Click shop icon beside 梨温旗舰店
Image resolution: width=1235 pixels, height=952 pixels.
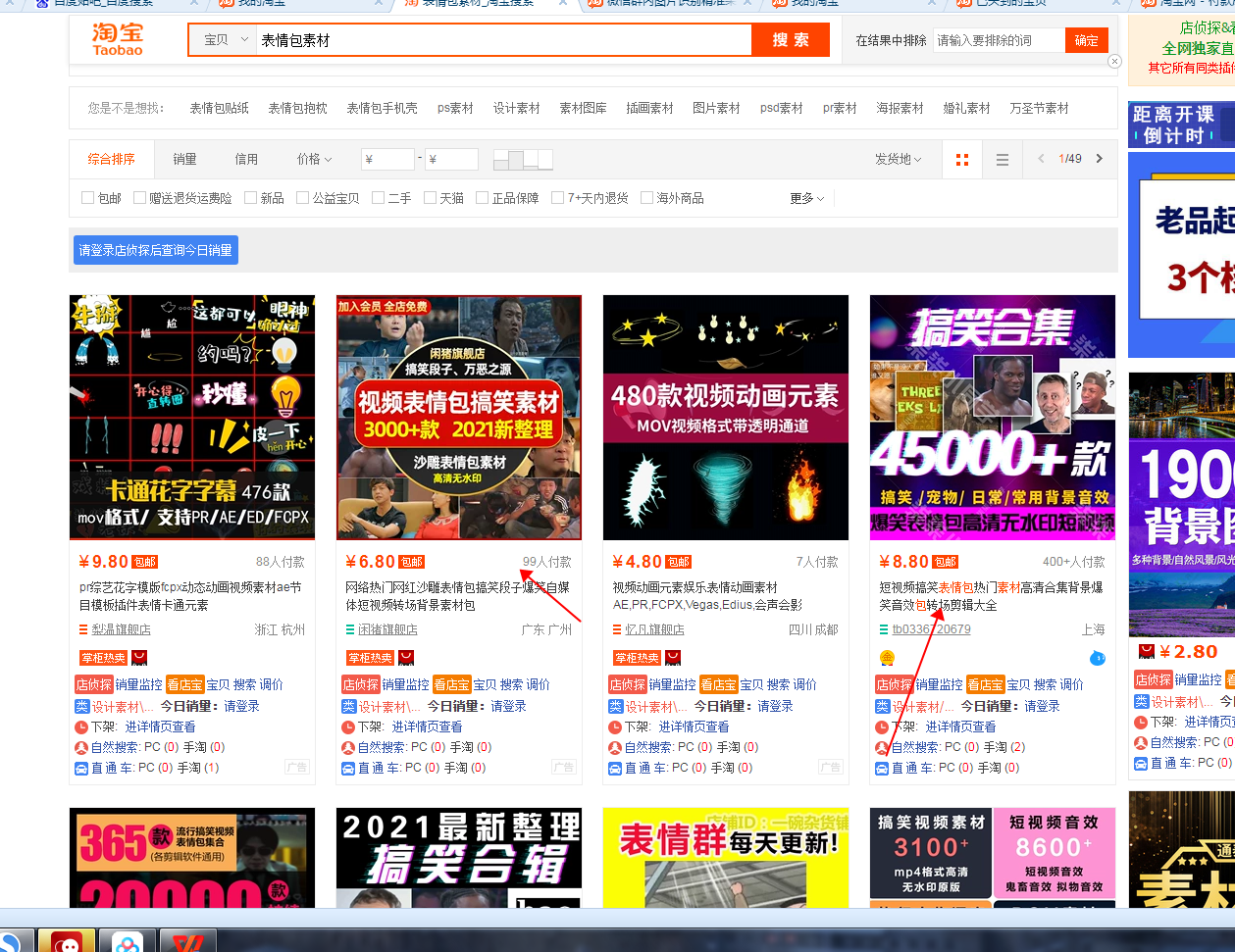pyautogui.click(x=83, y=630)
